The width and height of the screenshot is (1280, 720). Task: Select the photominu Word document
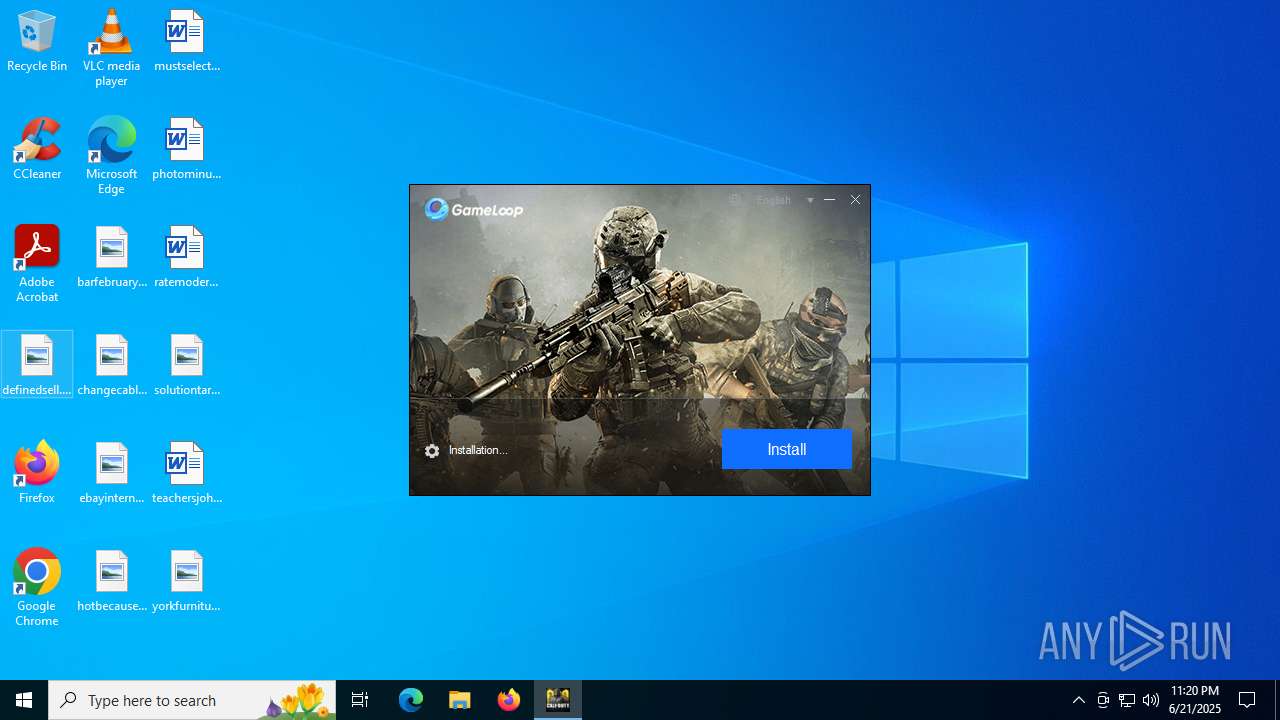coord(186,150)
